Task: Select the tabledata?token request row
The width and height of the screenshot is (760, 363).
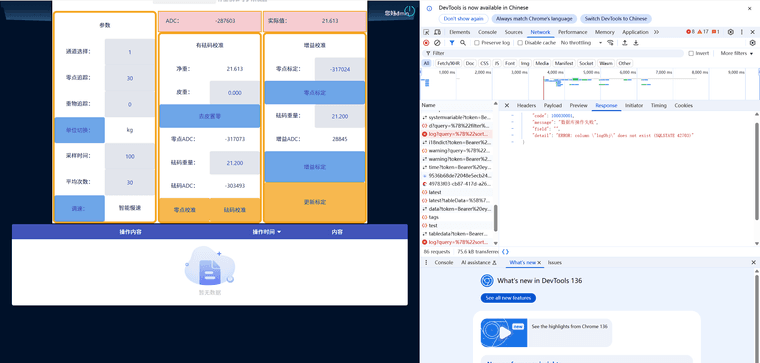Action: [457, 234]
